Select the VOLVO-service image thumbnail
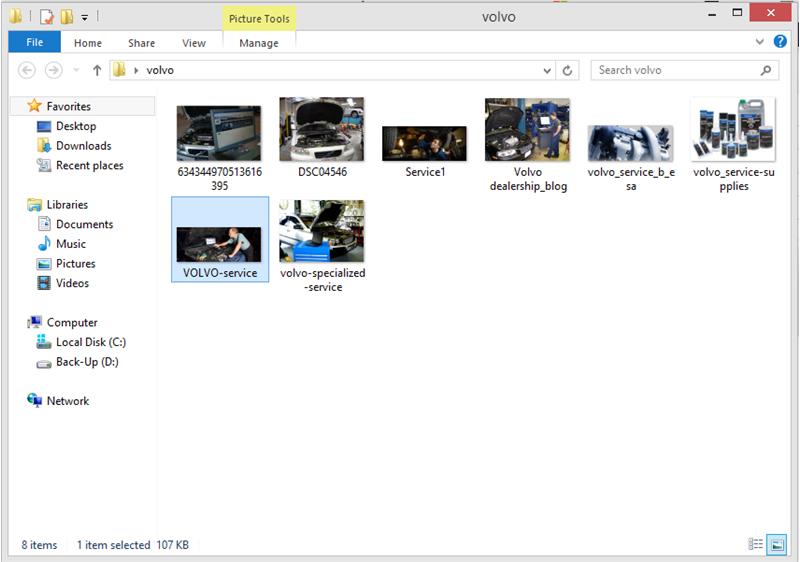 [219, 245]
